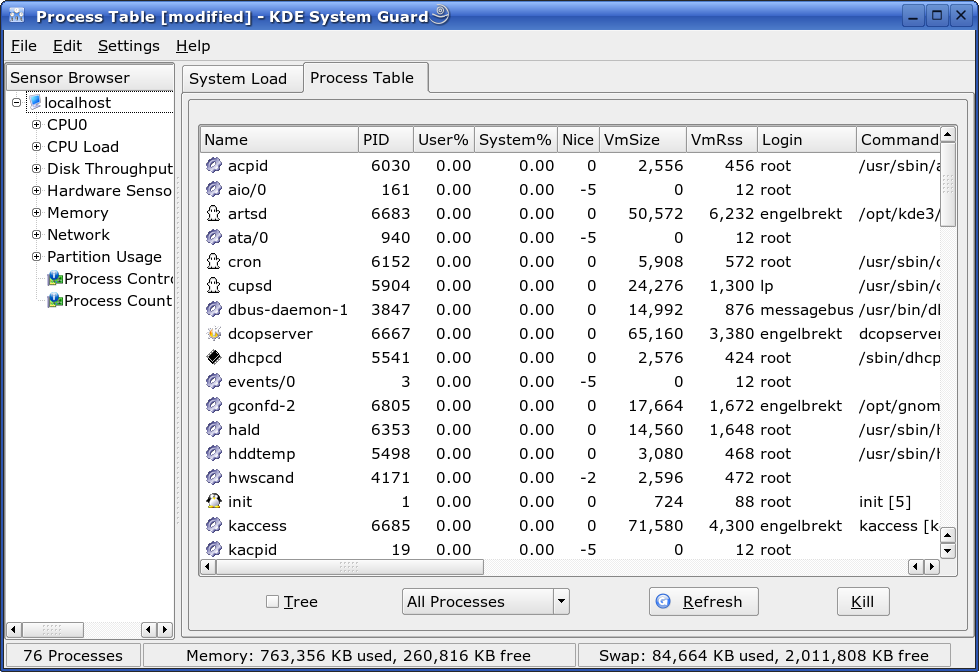Open the File menu
The height and width of the screenshot is (672, 979).
pyautogui.click(x=24, y=46)
